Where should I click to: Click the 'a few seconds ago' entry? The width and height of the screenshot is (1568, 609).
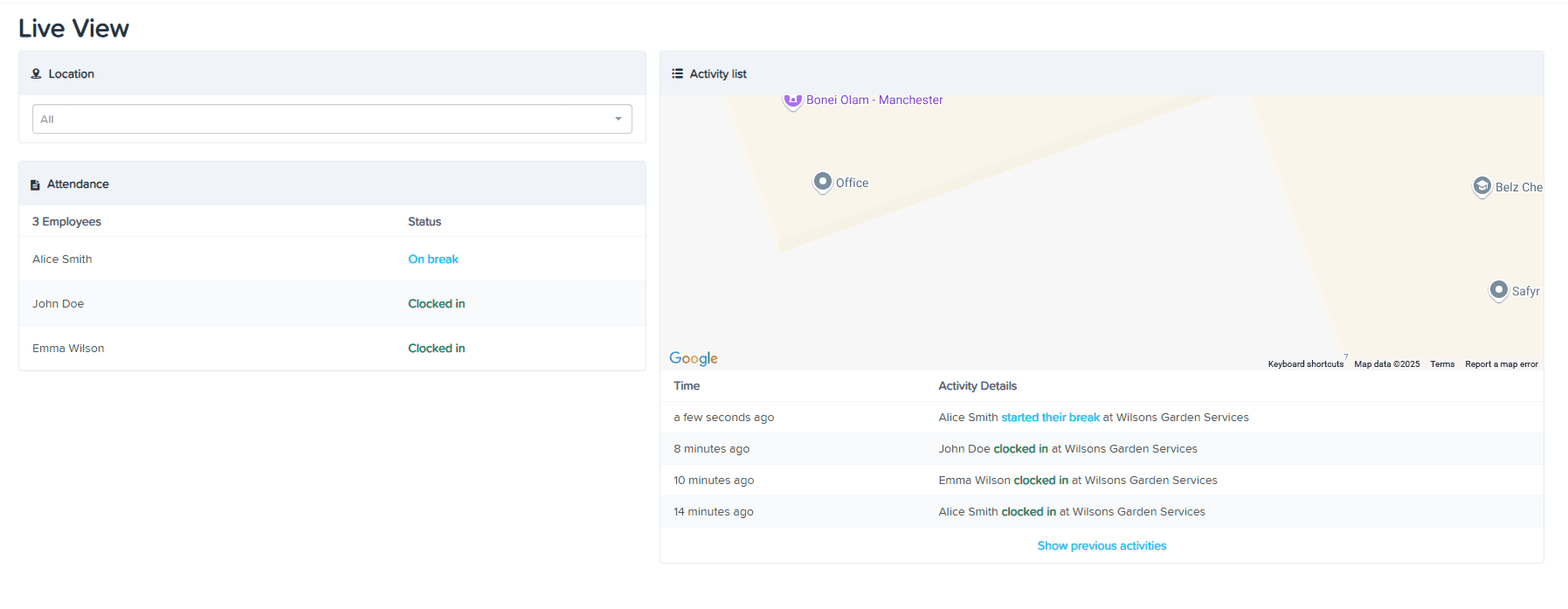[x=724, y=418]
